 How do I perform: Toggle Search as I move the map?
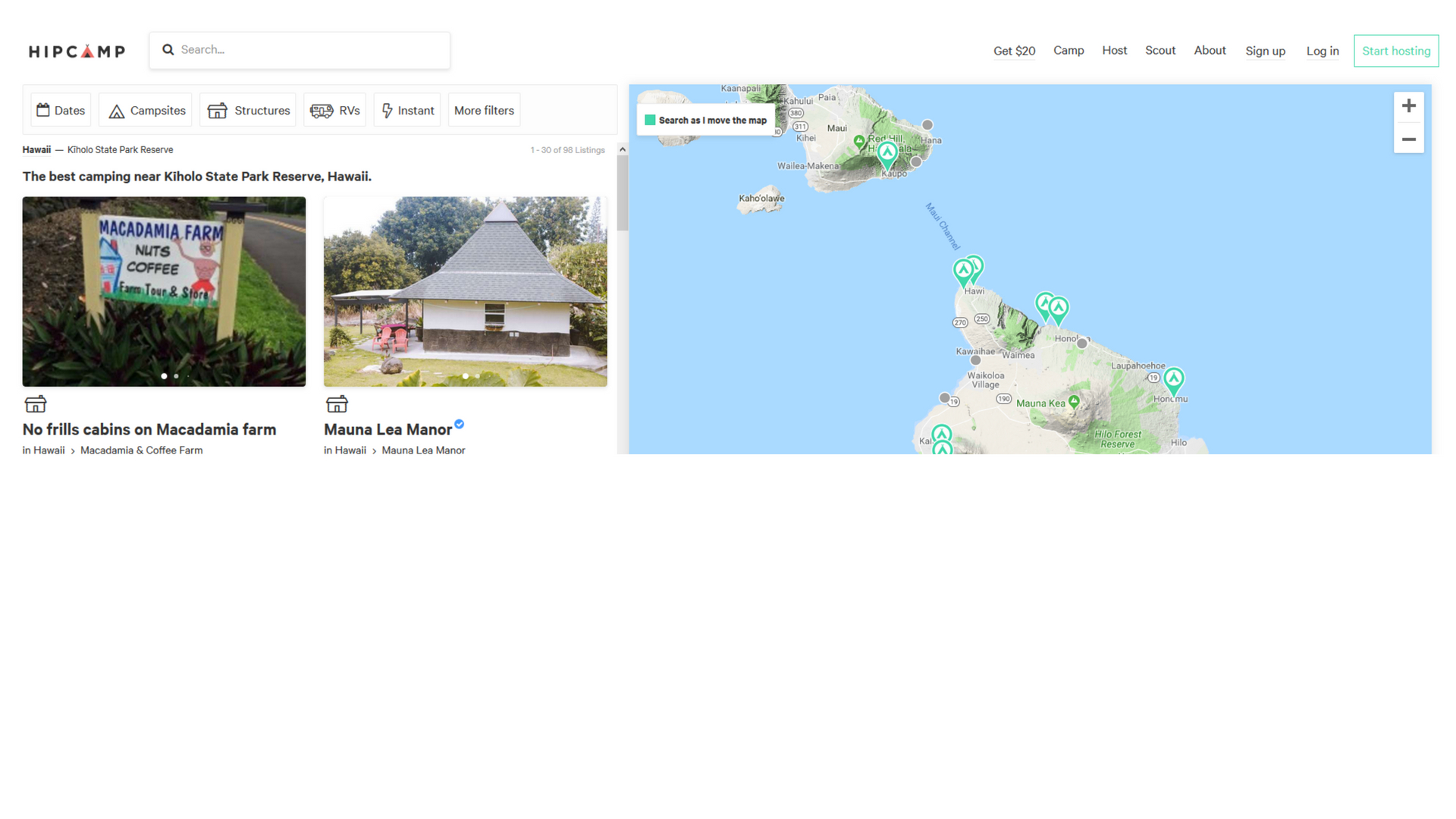coord(650,120)
